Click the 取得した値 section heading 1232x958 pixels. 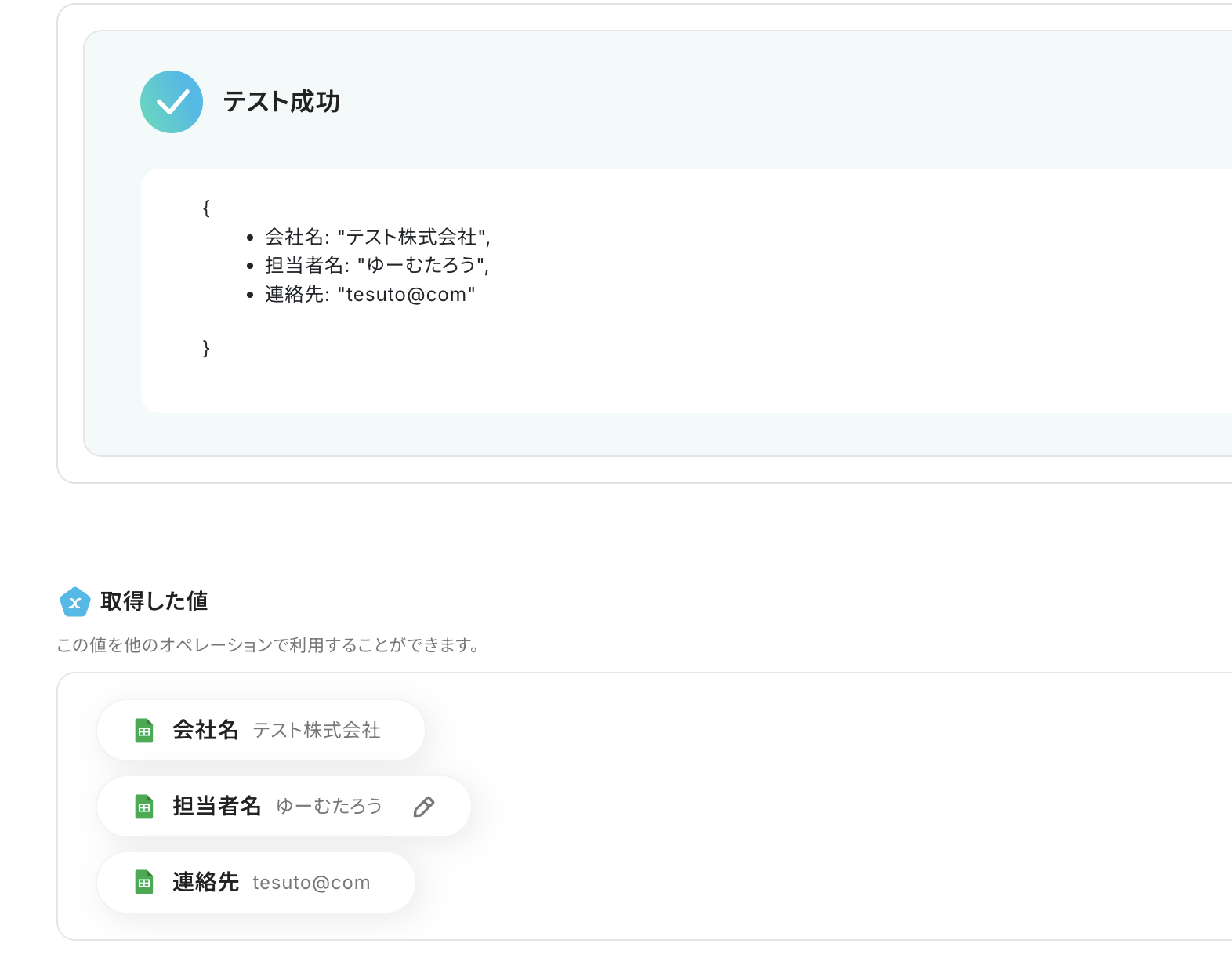pos(154,601)
